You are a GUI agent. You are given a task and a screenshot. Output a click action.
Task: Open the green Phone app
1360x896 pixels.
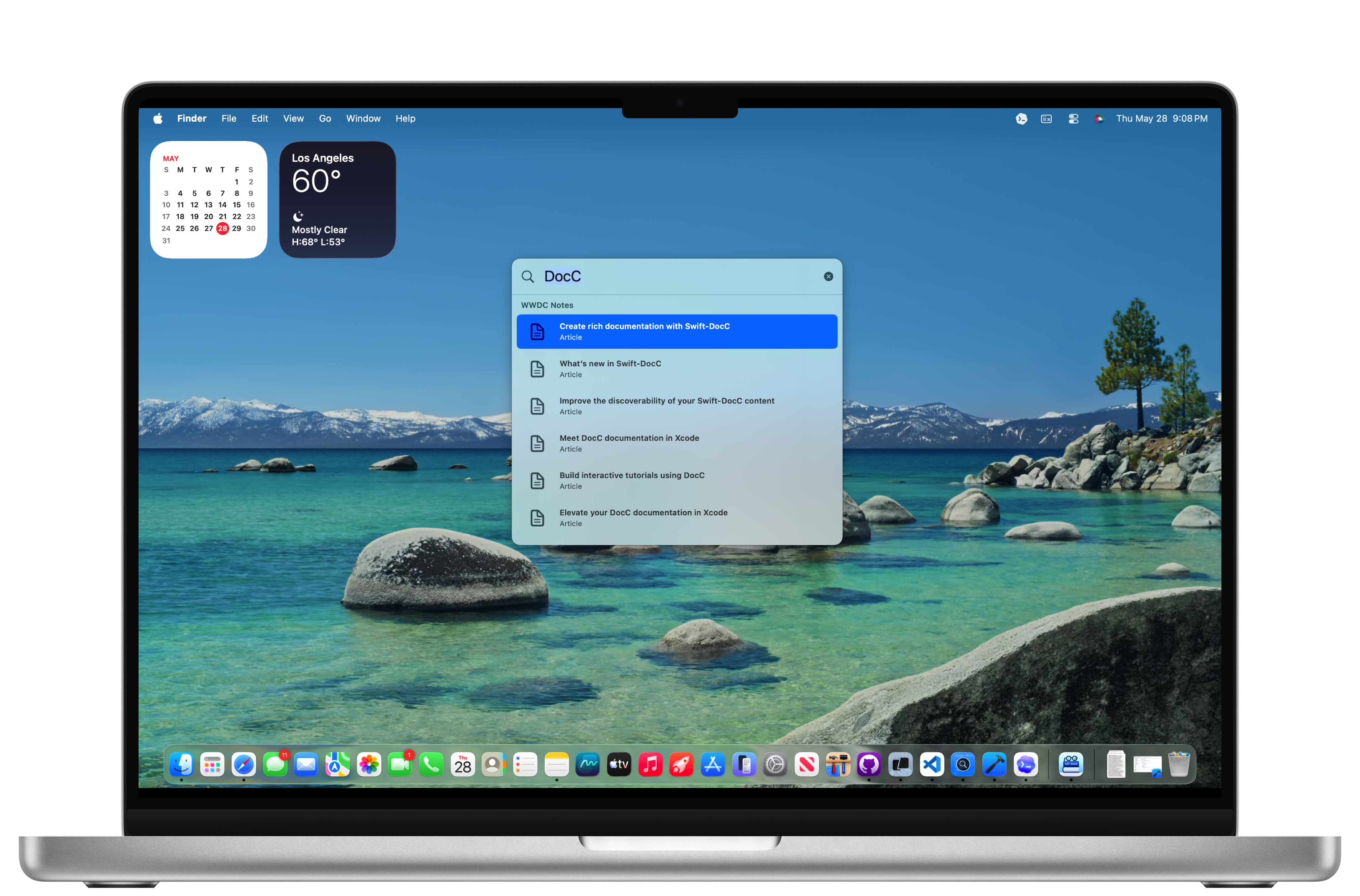[432, 764]
